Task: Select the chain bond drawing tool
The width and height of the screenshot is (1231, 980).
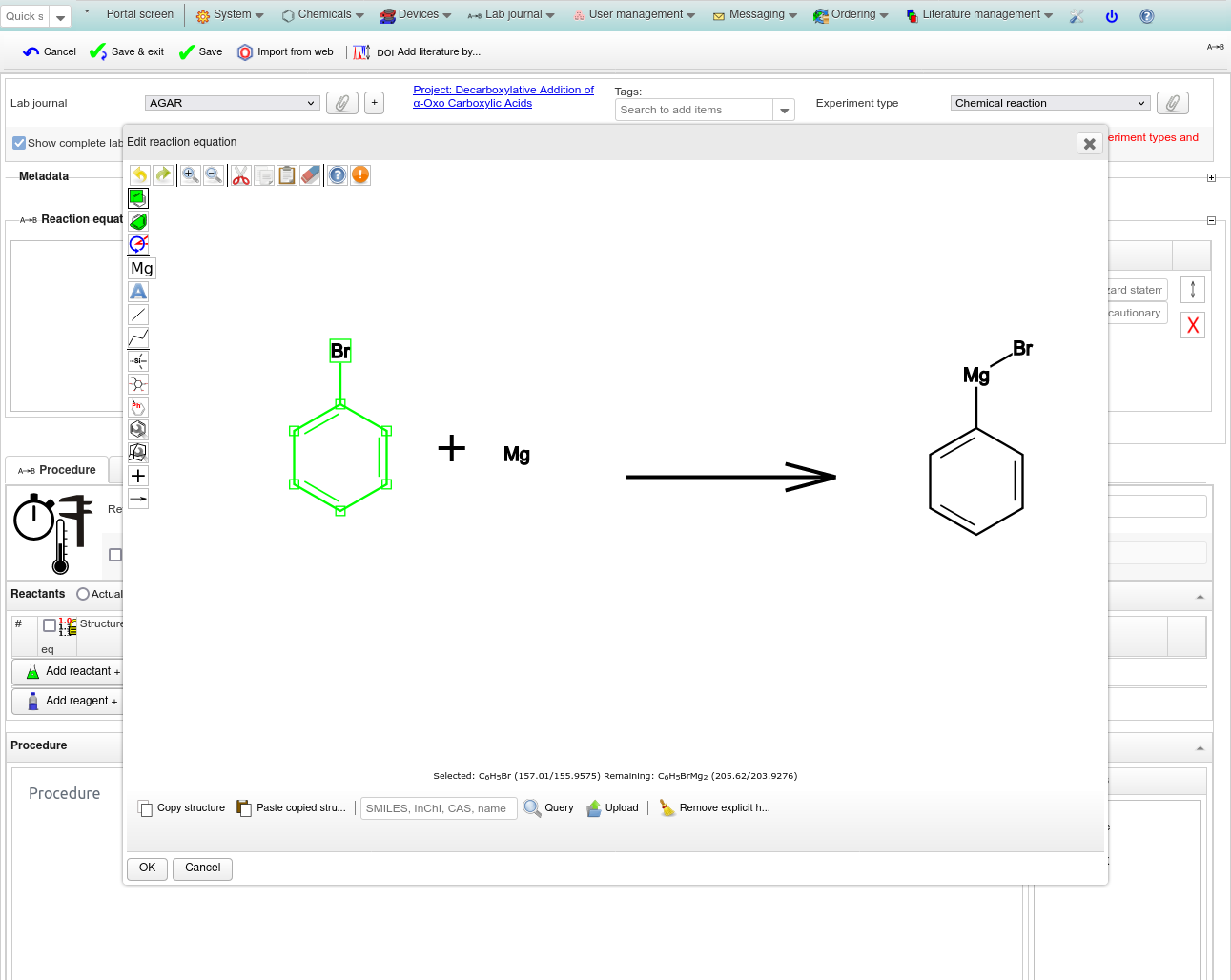Action: pos(138,337)
